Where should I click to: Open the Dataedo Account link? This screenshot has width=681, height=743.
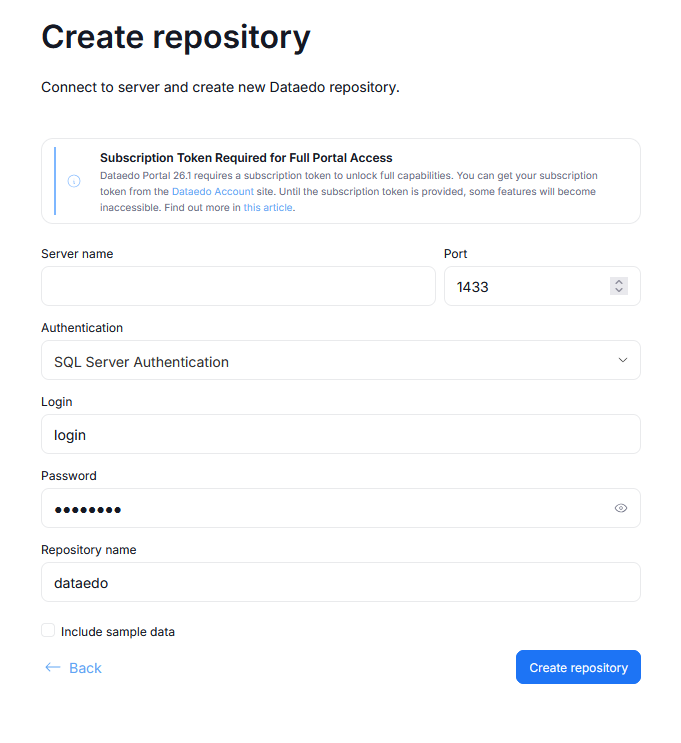point(213,191)
